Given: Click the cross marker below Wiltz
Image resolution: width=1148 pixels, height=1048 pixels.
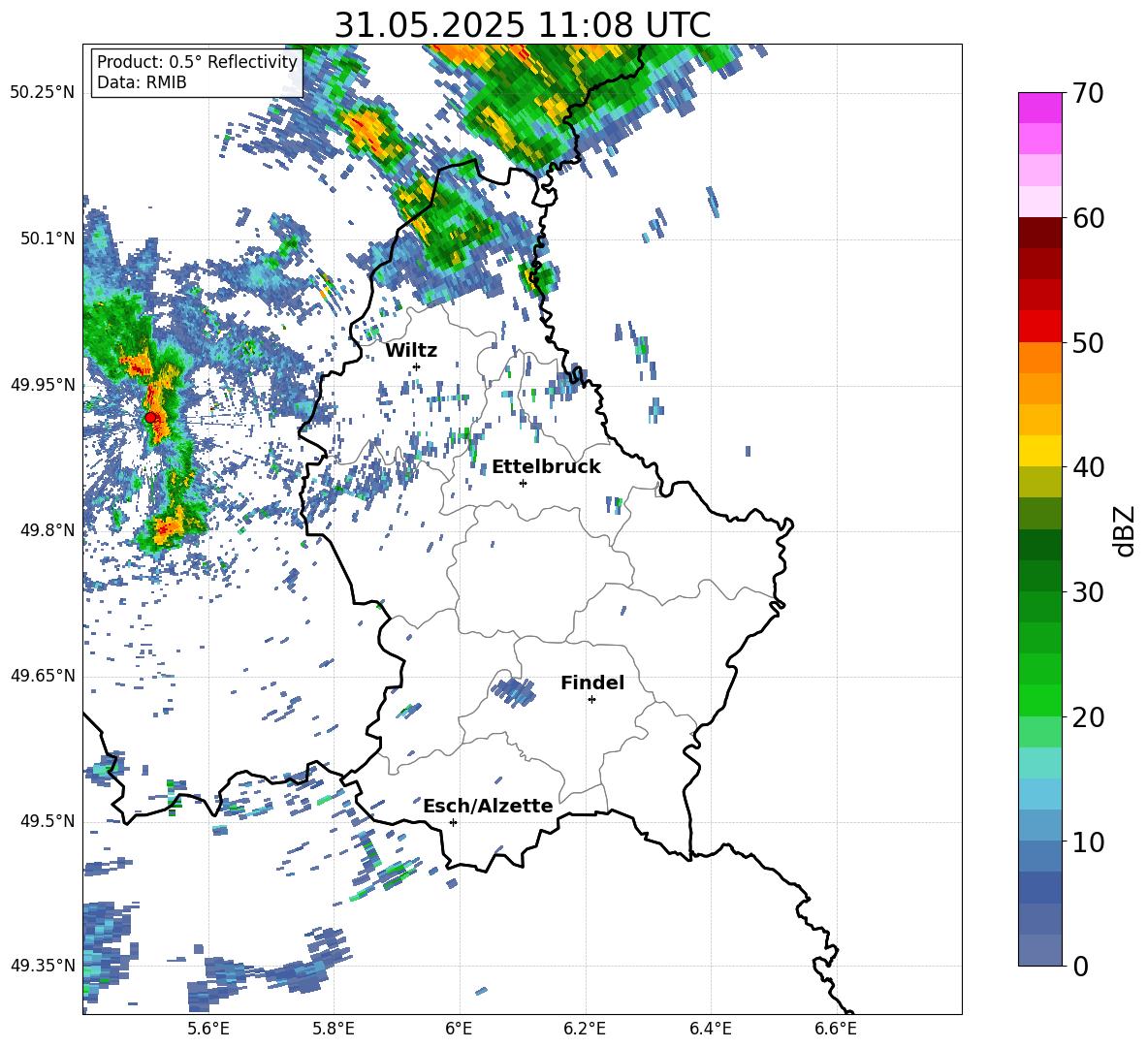Looking at the screenshot, I should [417, 366].
